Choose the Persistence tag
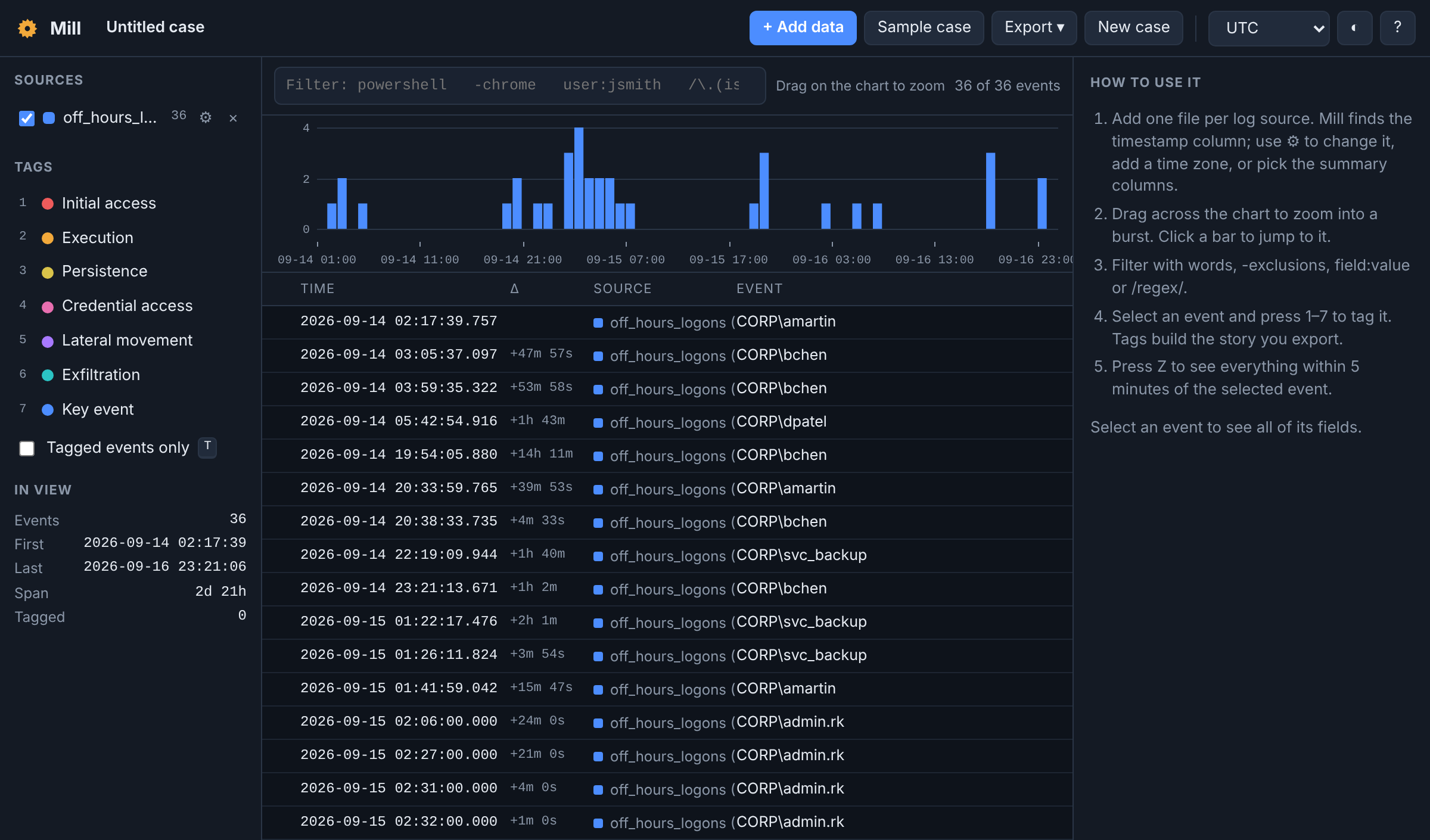 tap(104, 272)
